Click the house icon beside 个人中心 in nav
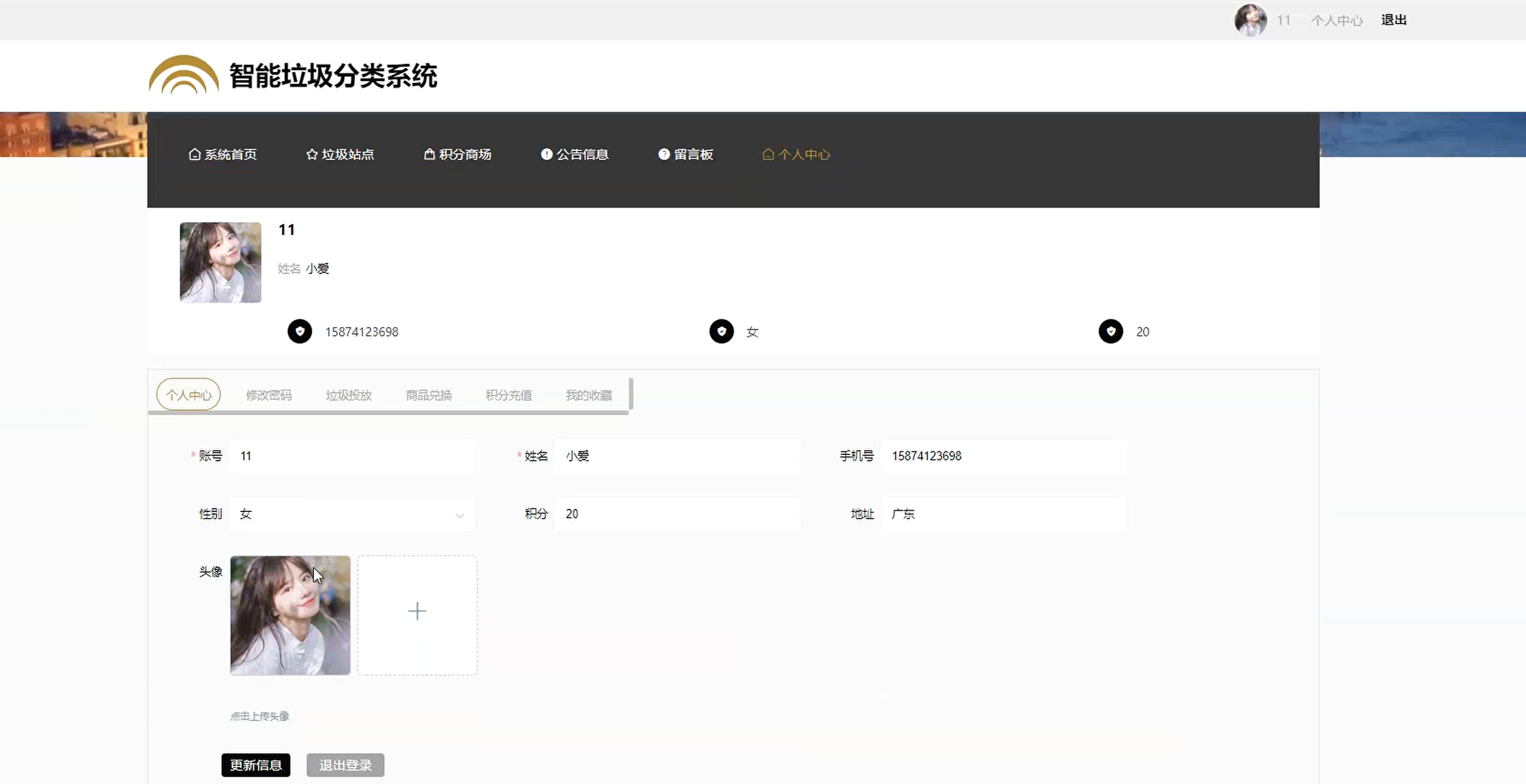Image resolution: width=1526 pixels, height=784 pixels. (x=768, y=154)
